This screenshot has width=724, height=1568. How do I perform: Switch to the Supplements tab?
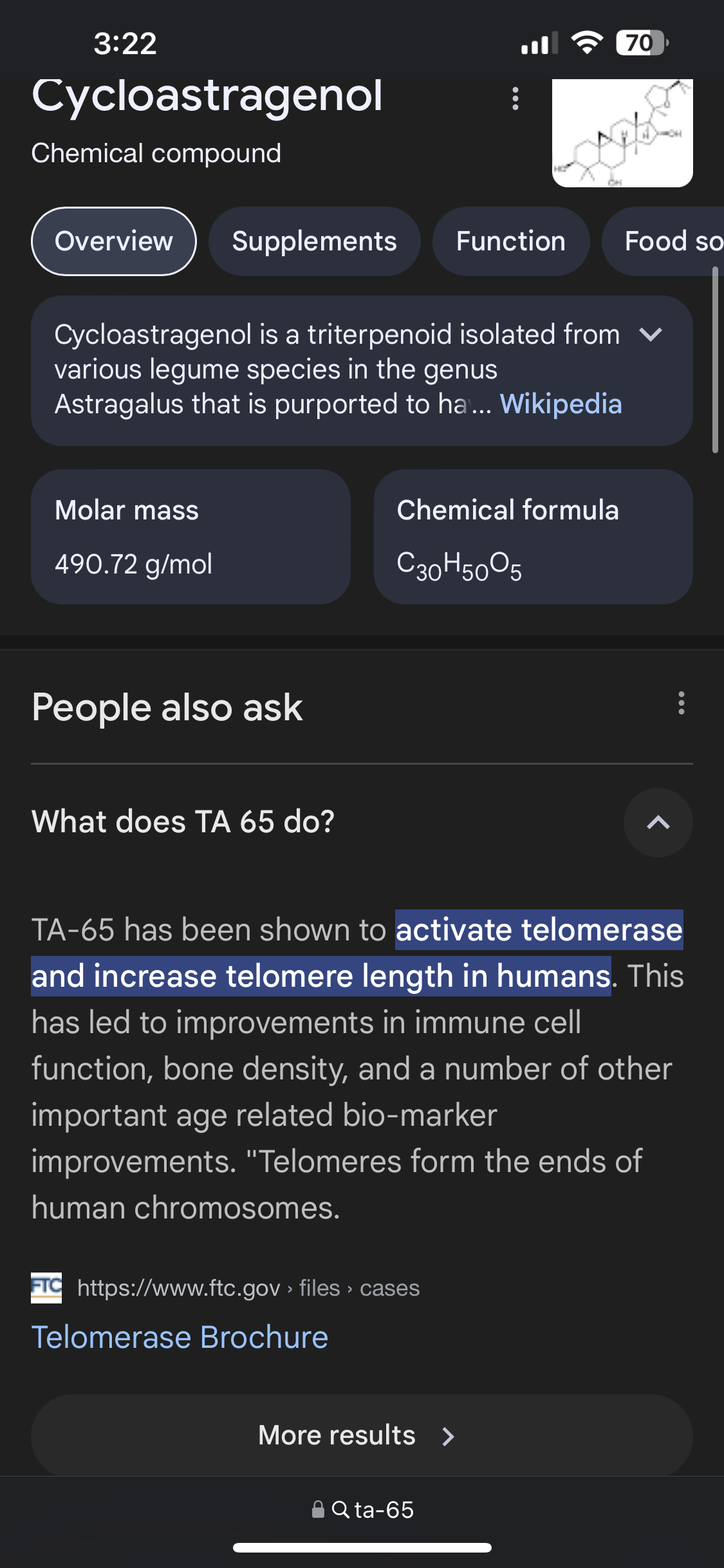[x=314, y=241]
